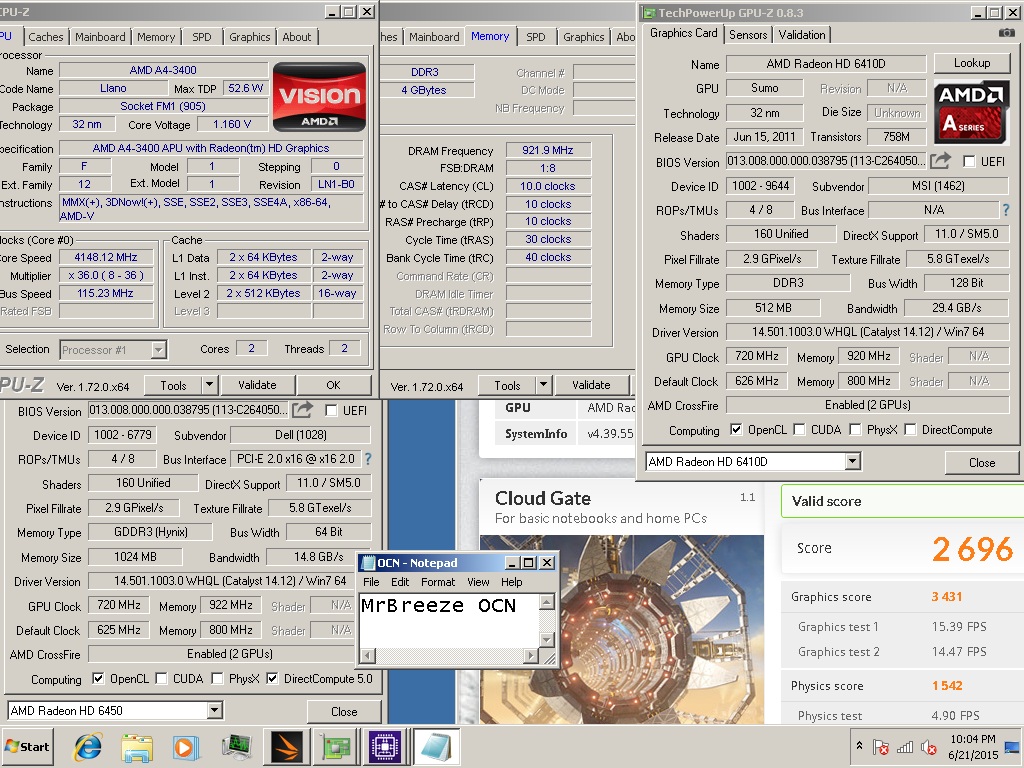The image size is (1024, 768).
Task: Click the OK button in CPU-Z
Action: (x=333, y=385)
